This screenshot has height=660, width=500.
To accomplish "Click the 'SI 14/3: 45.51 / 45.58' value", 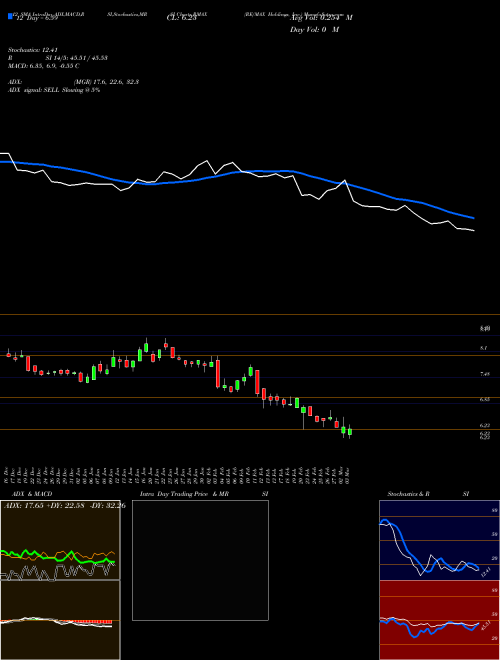I will click(77, 58).
